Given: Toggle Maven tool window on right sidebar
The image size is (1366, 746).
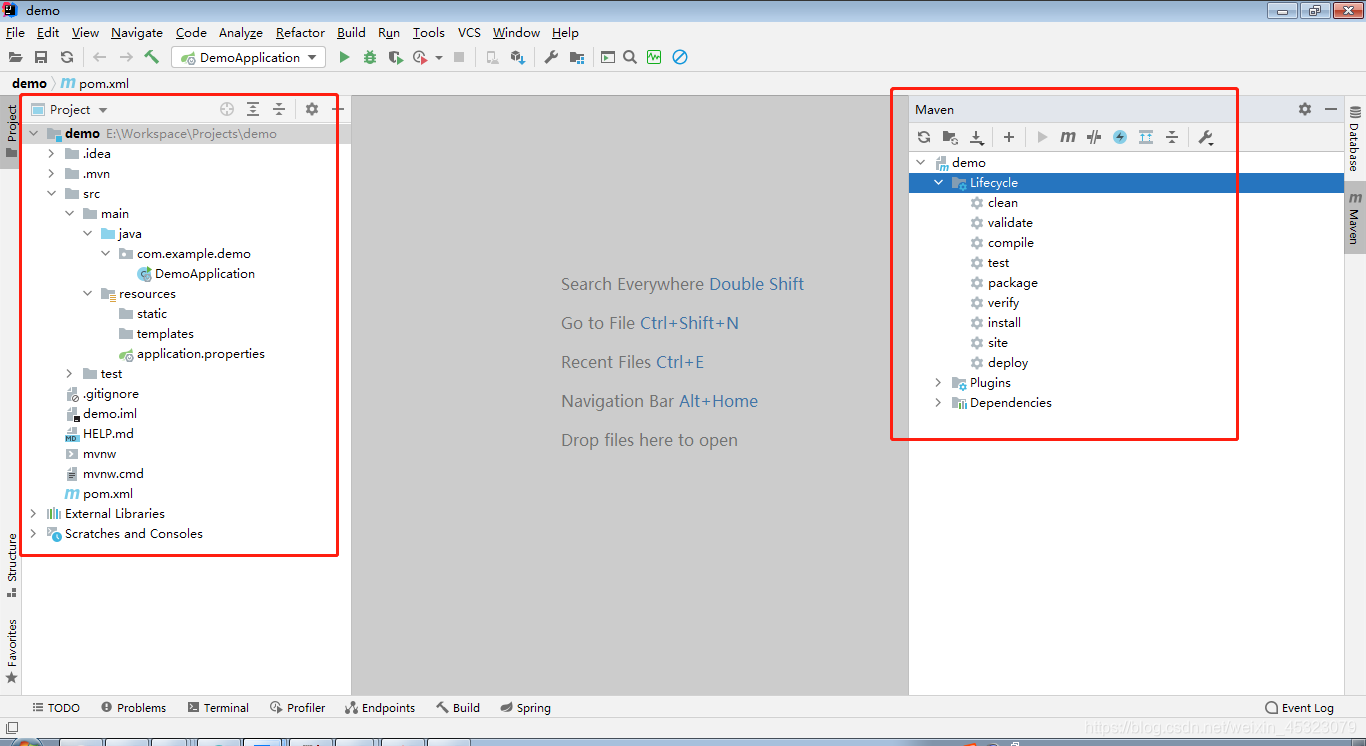Looking at the screenshot, I should (1354, 219).
